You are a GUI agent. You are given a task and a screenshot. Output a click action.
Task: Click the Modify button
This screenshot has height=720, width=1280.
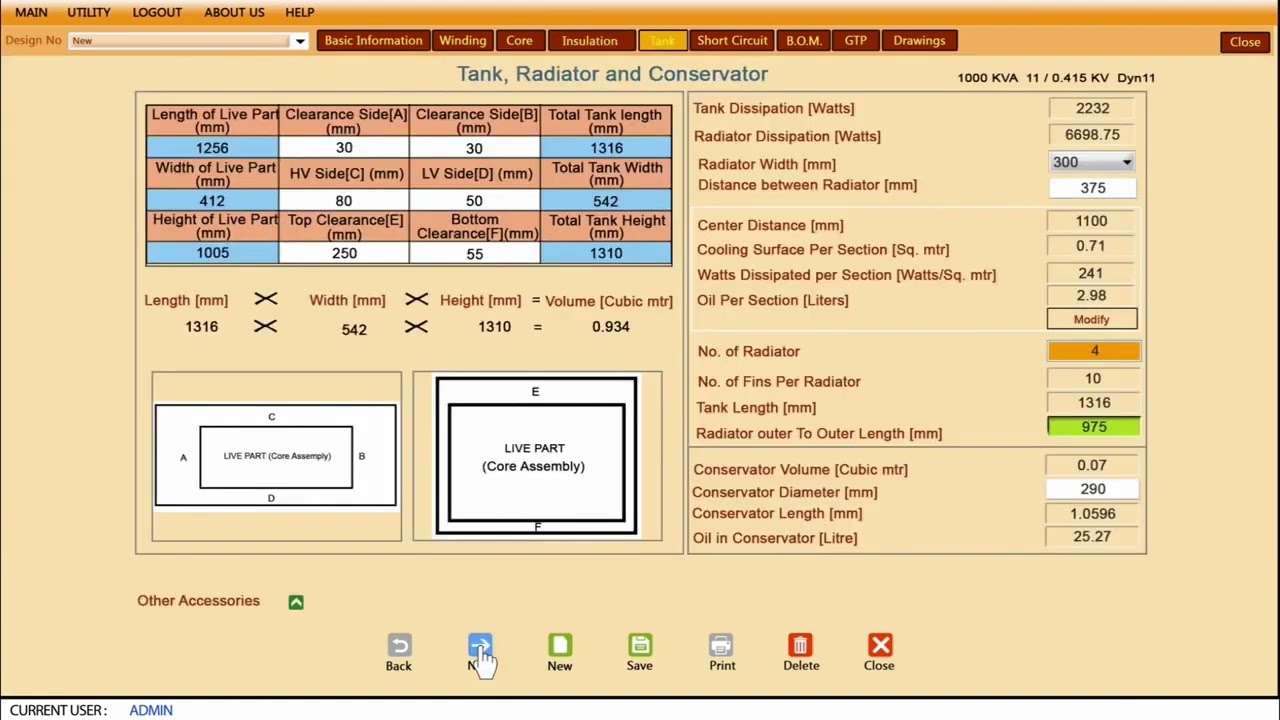1092,320
